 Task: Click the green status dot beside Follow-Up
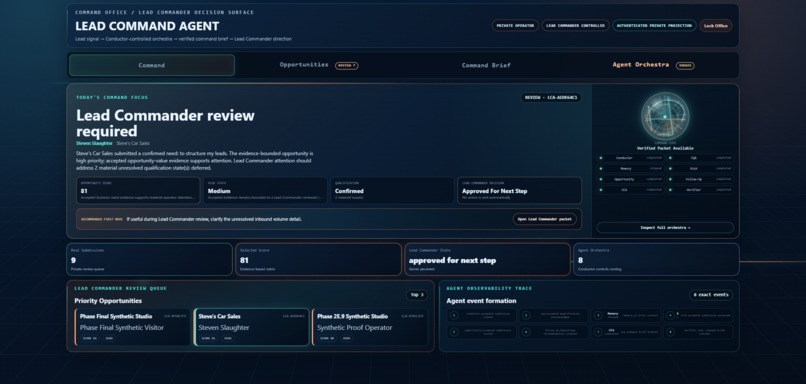670,179
